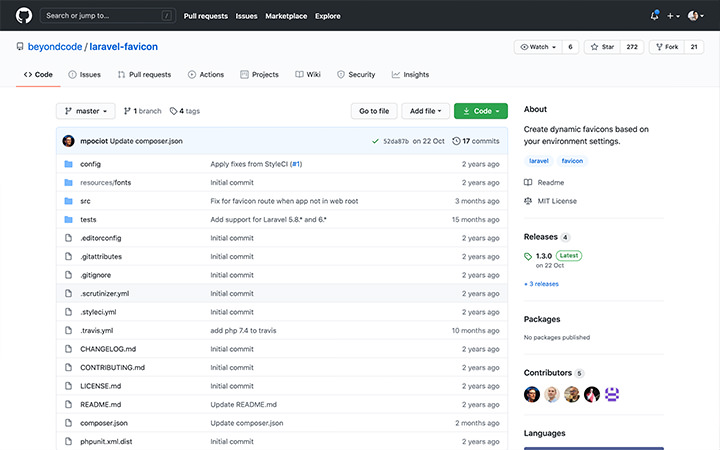Select the Code tab
720x450 pixels.
[38, 74]
